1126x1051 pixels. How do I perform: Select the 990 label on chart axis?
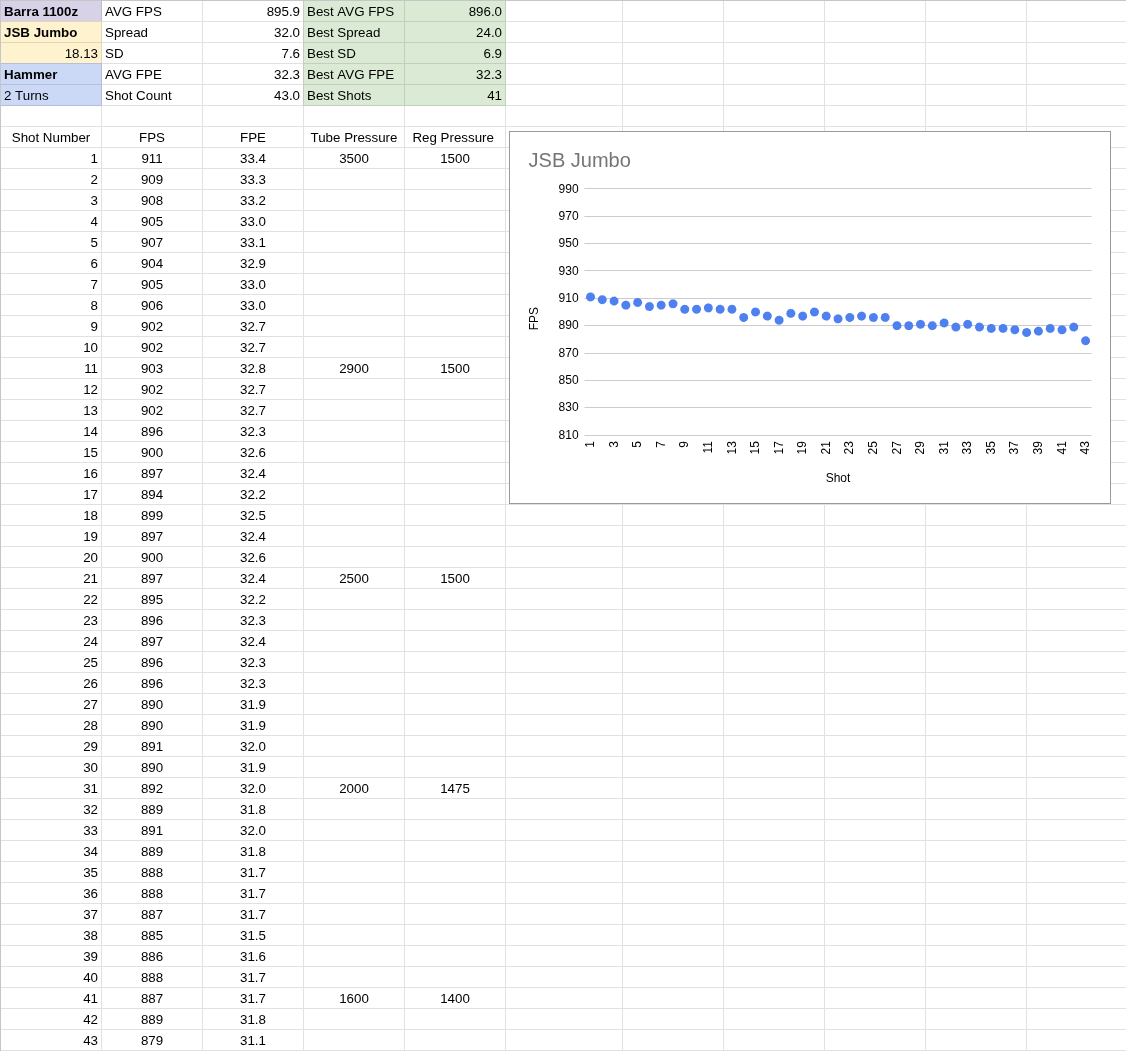click(568, 189)
